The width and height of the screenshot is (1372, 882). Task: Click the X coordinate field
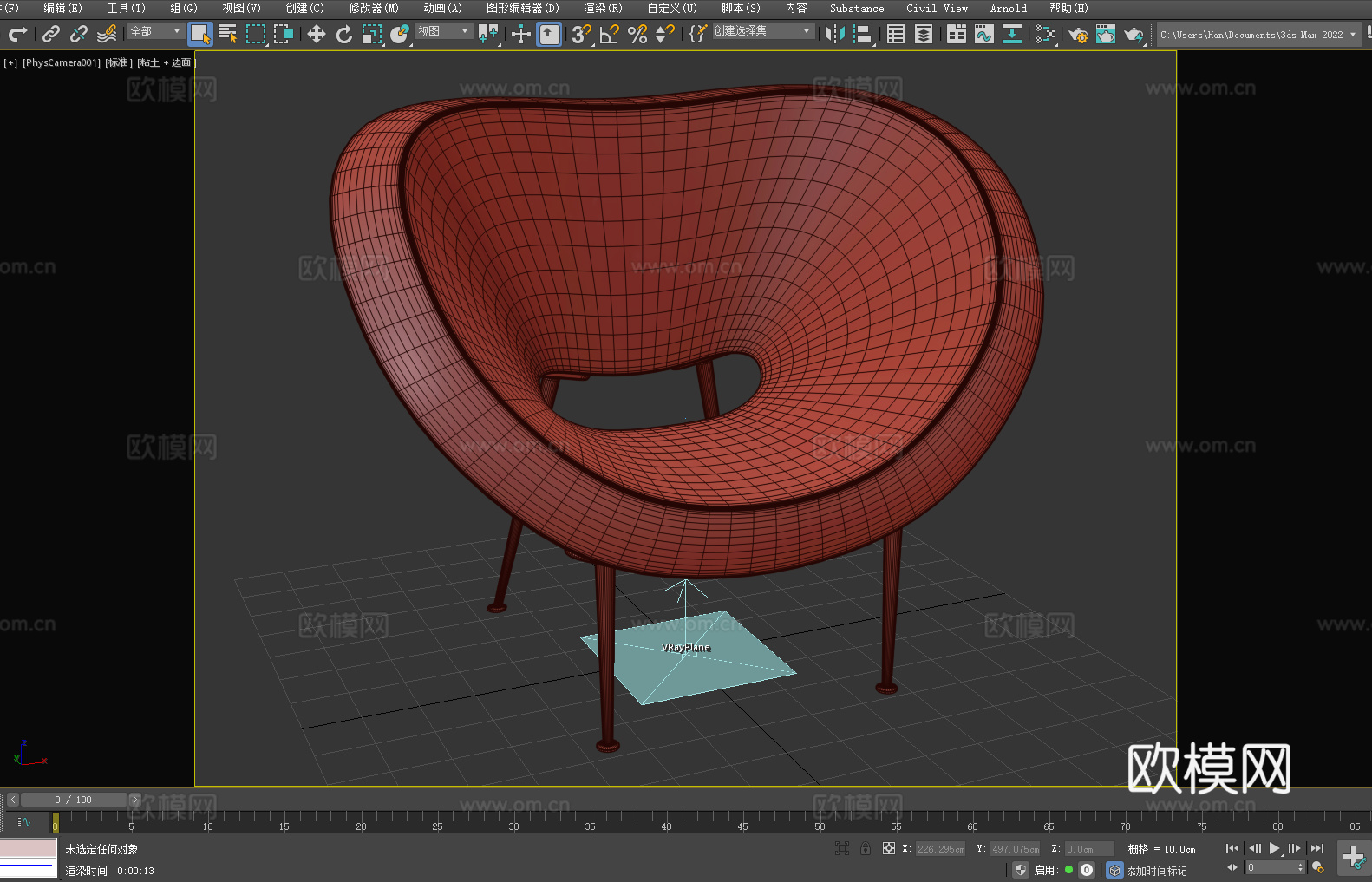[x=941, y=849]
